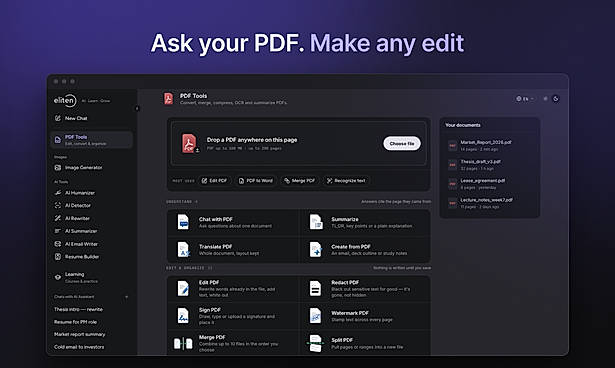Image resolution: width=615 pixels, height=368 pixels.
Task: Open the Thesis_draft_v3.pdf document
Action: pos(489,165)
